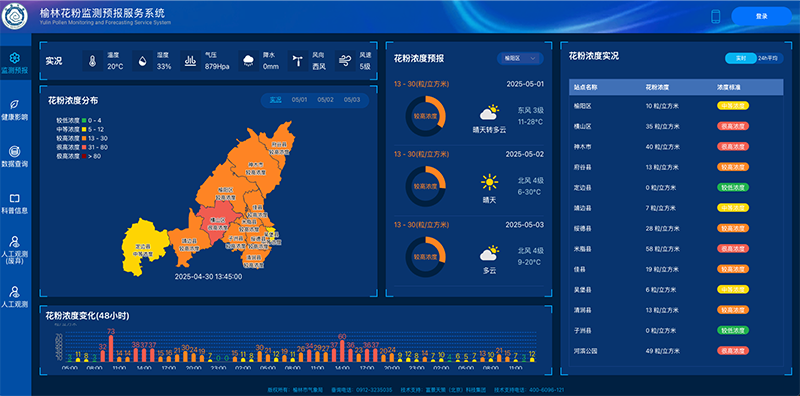
Task: Click the 浓度标准 column header
Action: pyautogui.click(x=729, y=87)
